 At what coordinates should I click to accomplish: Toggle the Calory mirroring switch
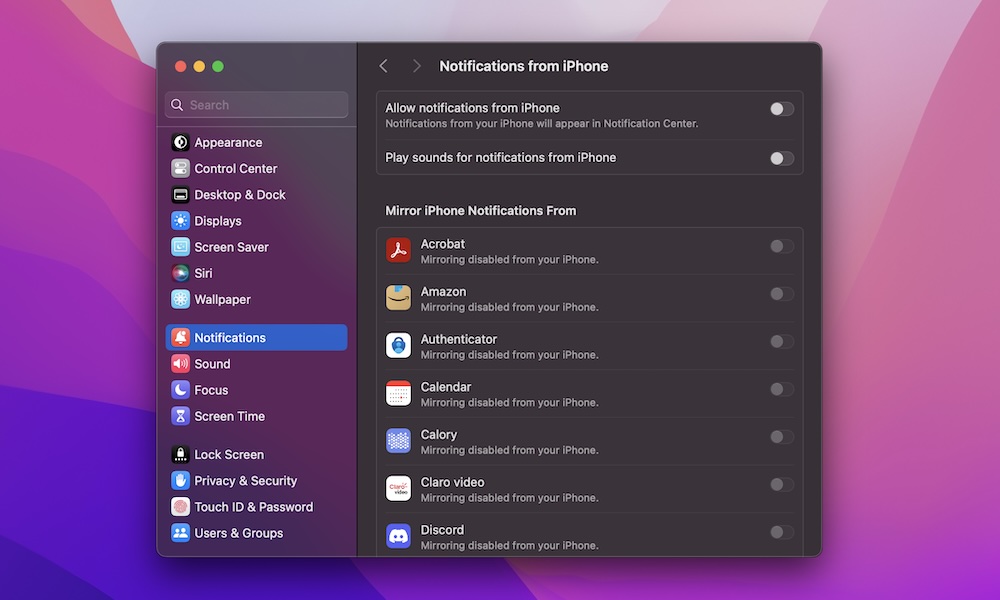pyautogui.click(x=782, y=437)
